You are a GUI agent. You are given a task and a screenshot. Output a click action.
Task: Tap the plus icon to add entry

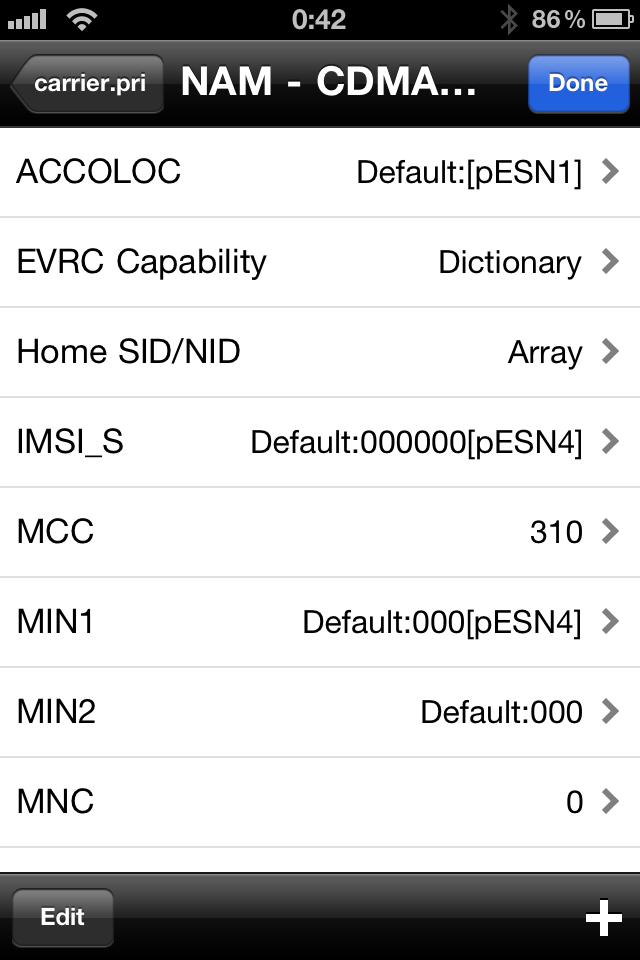603,917
